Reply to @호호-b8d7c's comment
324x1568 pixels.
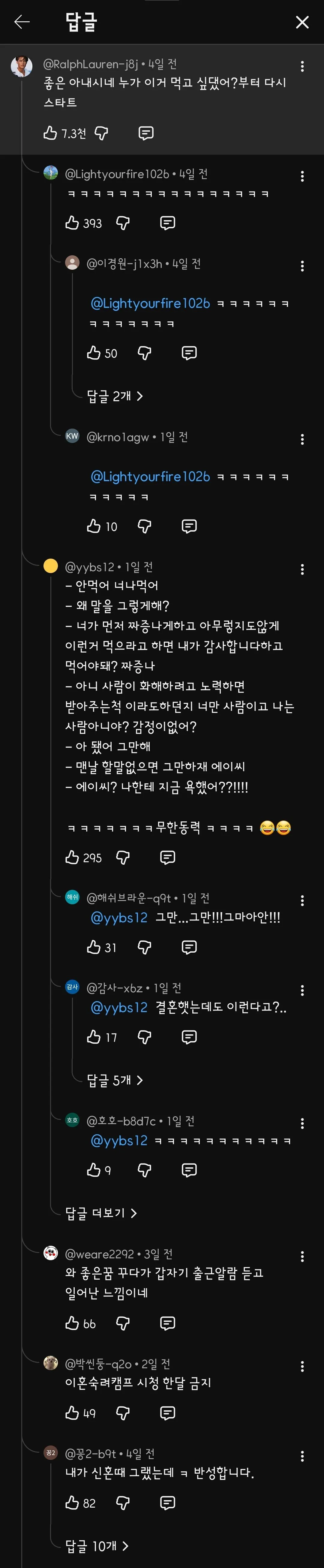pos(189,1170)
